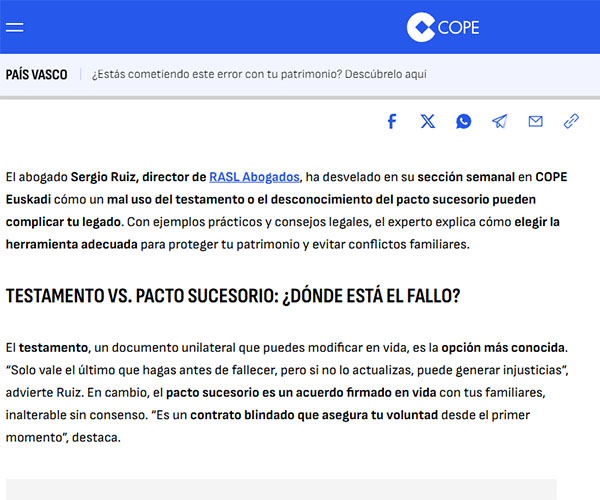Share the article via WhatsApp
Screen dimensions: 600x500
pos(464,121)
